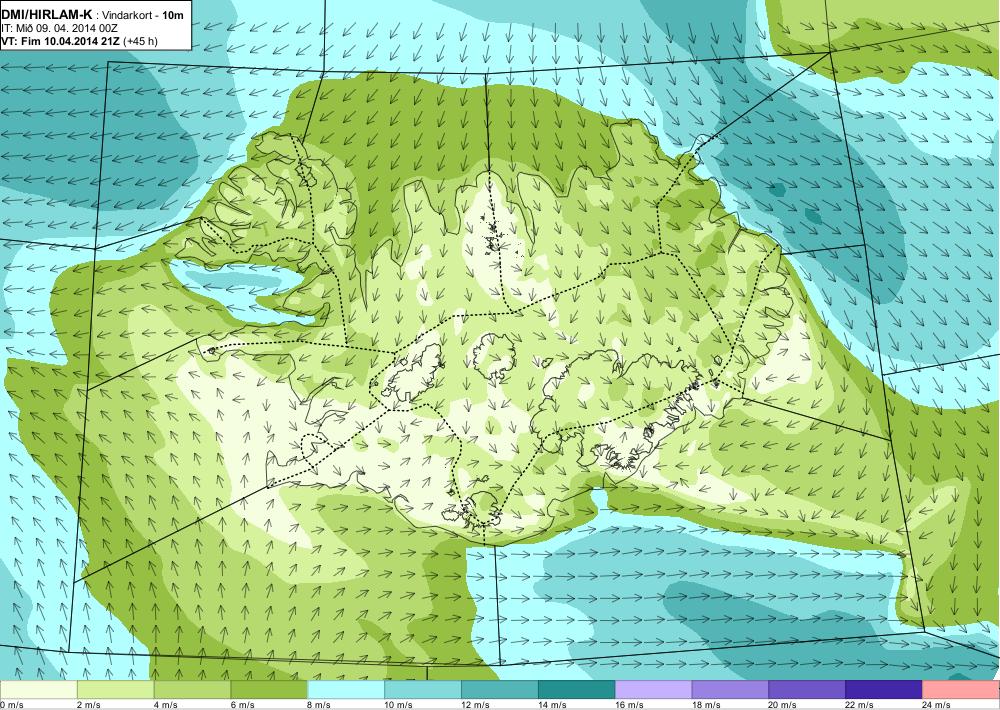1000x710 pixels.
Task: Click the '0 m/s' legend label
Action: 12,705
